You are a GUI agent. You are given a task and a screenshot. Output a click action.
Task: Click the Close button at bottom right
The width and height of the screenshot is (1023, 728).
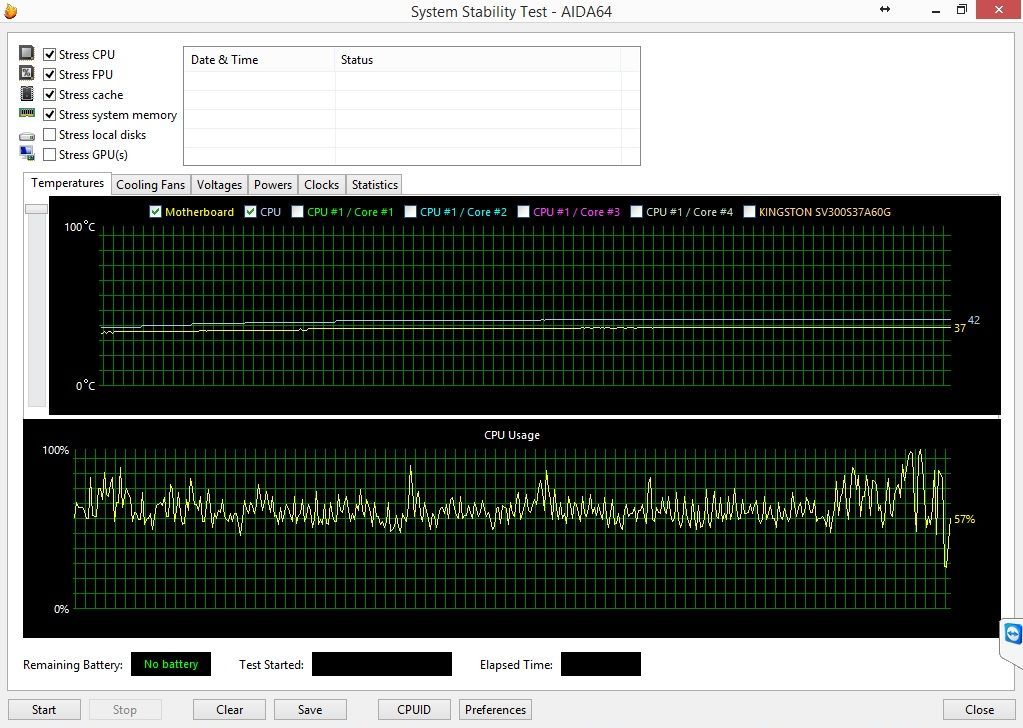point(979,709)
